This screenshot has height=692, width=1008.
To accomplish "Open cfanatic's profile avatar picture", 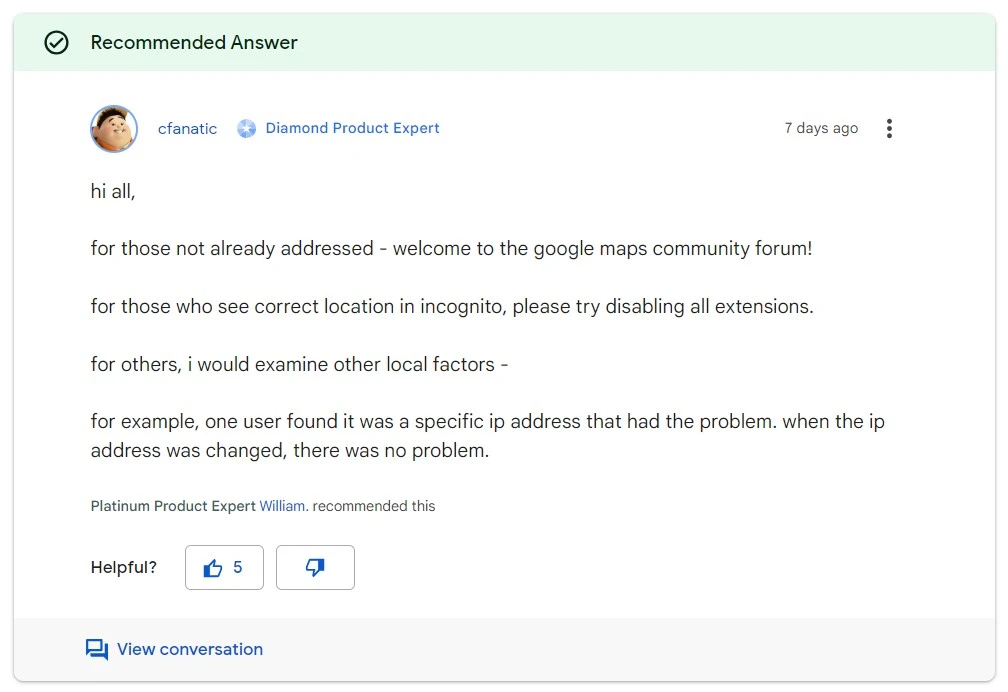I will pos(114,129).
